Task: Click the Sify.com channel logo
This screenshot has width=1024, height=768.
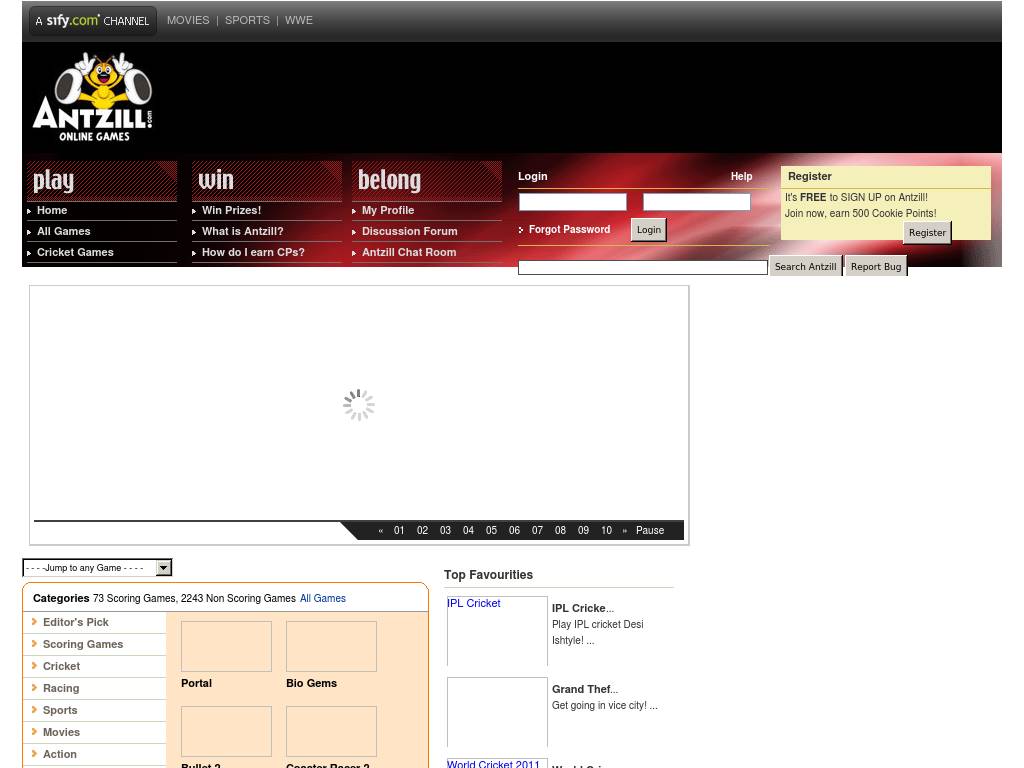Action: 92,21
